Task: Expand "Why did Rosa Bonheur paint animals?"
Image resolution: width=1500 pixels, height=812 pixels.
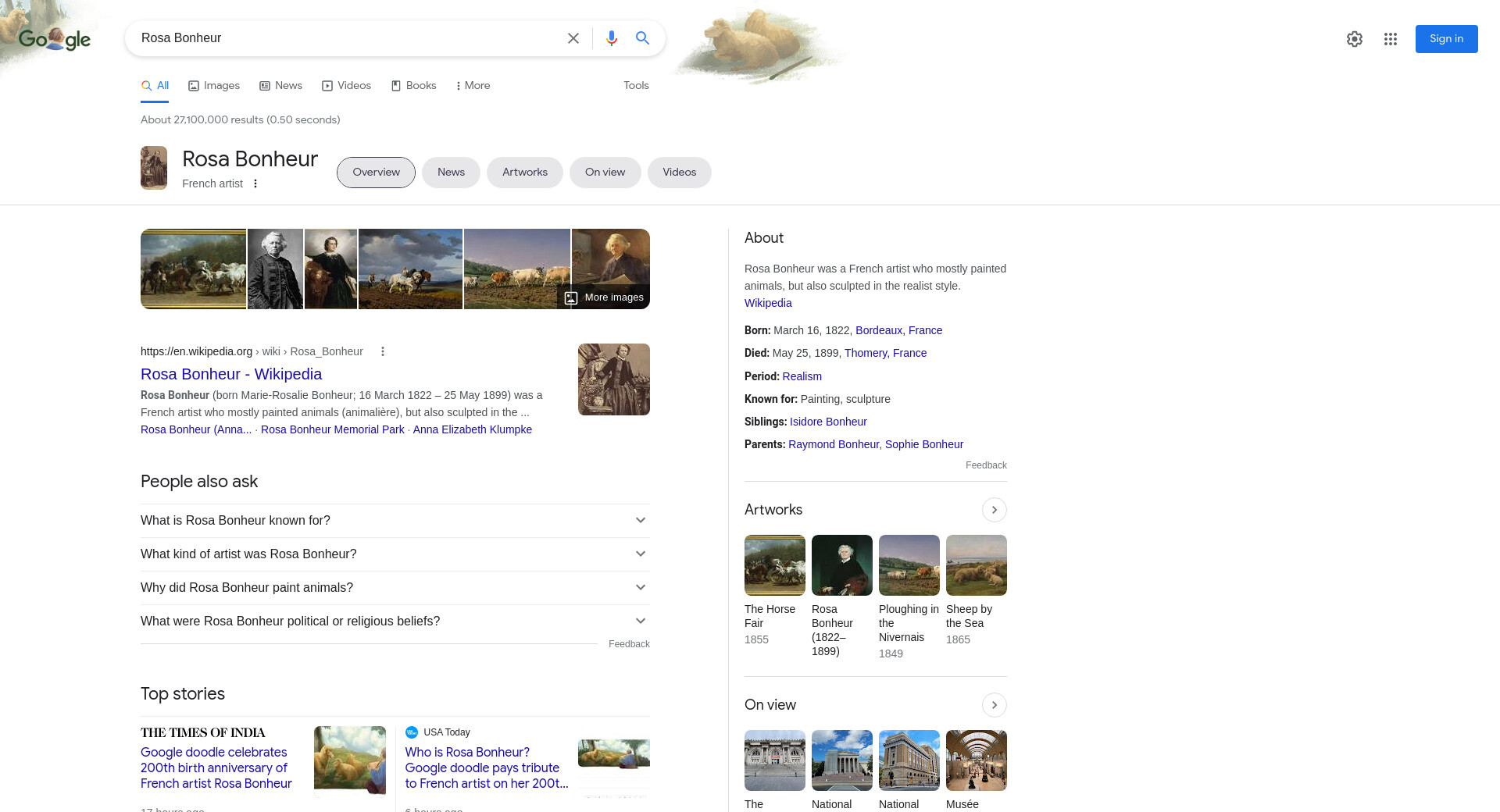Action: click(x=395, y=588)
